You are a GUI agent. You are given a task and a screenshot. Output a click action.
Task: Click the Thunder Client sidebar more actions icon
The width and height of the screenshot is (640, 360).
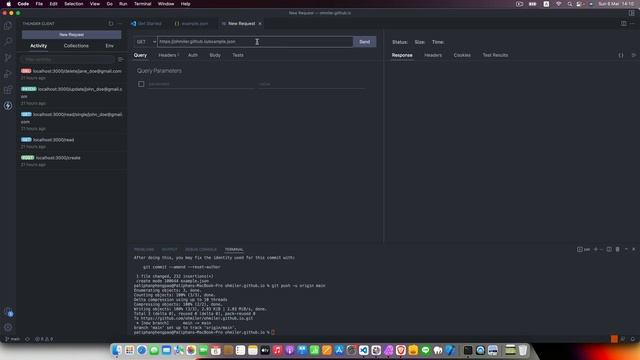pyautogui.click(x=120, y=24)
